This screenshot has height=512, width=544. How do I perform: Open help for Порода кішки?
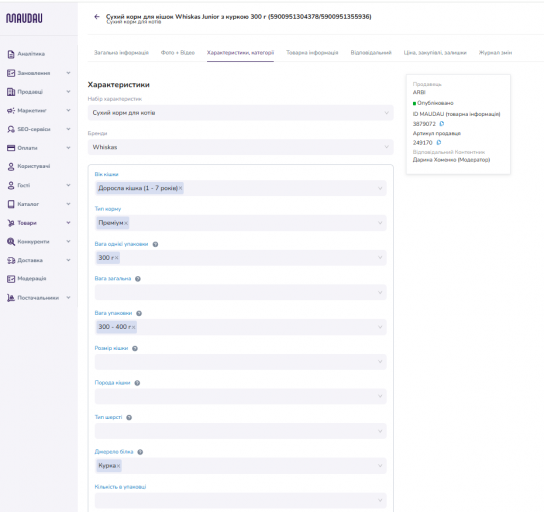pyautogui.click(x=137, y=383)
